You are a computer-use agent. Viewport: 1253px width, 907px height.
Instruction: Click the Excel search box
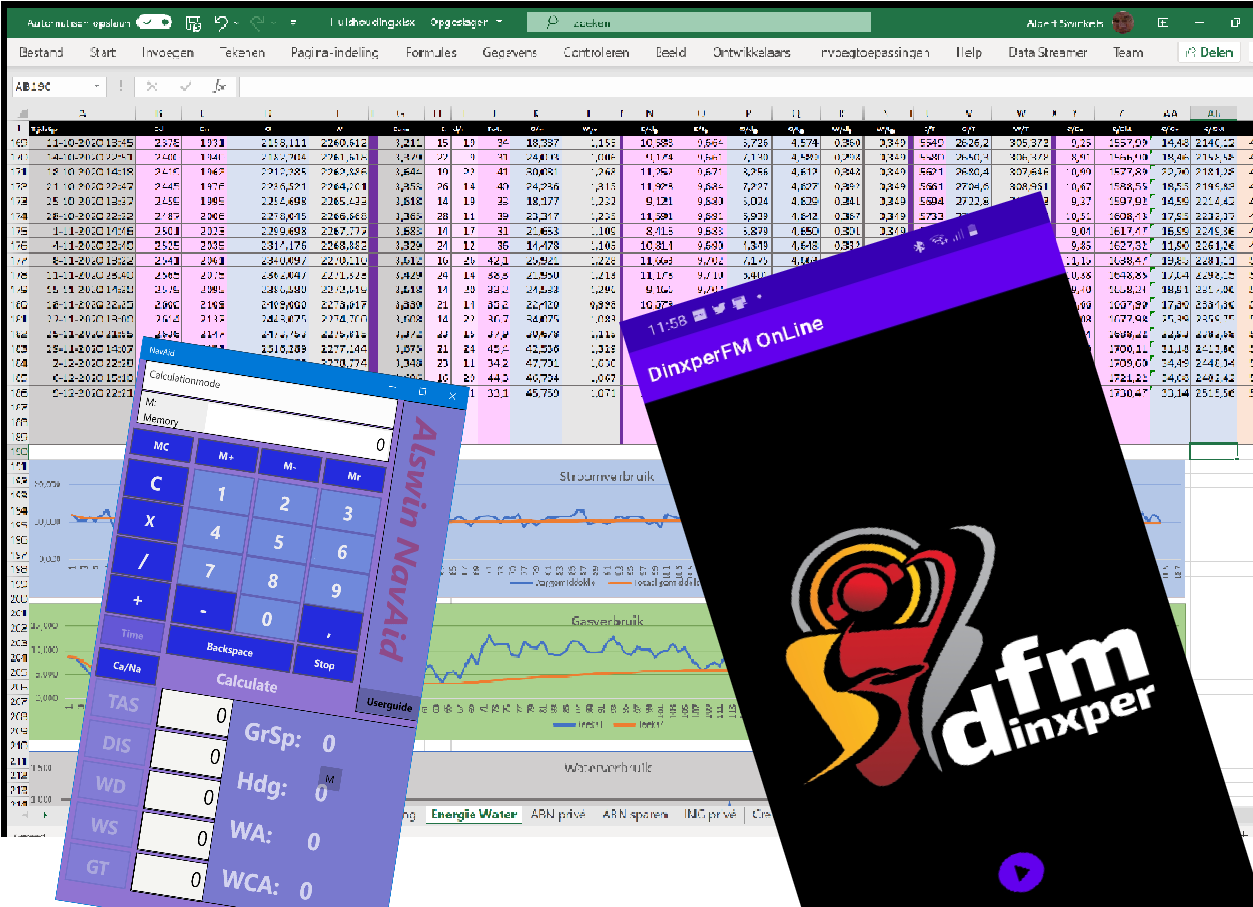(x=699, y=22)
